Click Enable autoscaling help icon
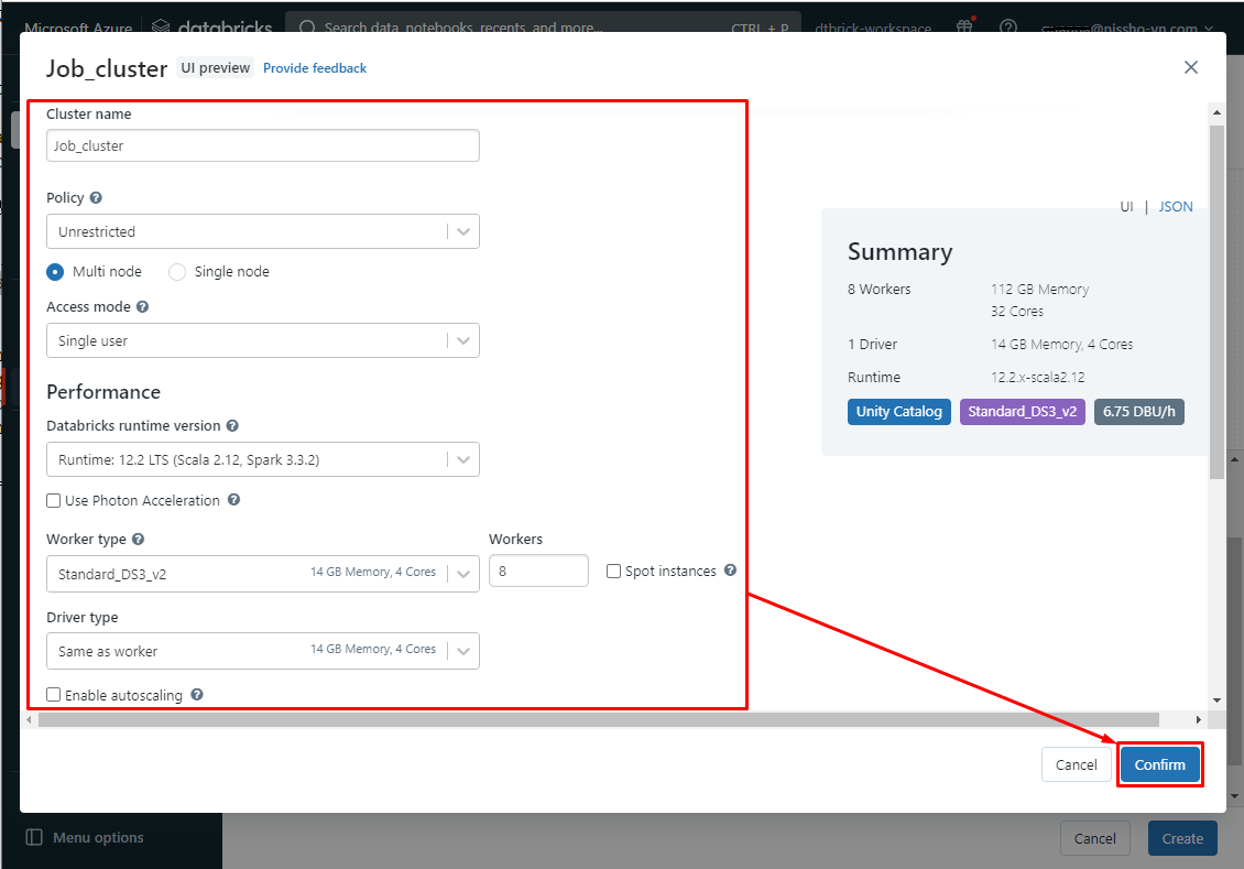1244x869 pixels. point(197,694)
